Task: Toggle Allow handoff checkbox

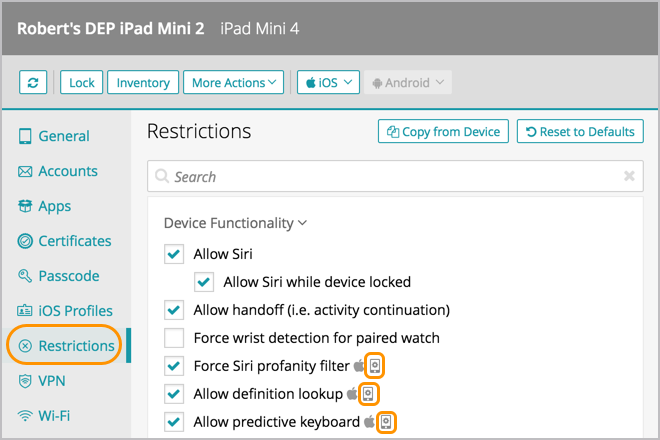Action: [174, 310]
